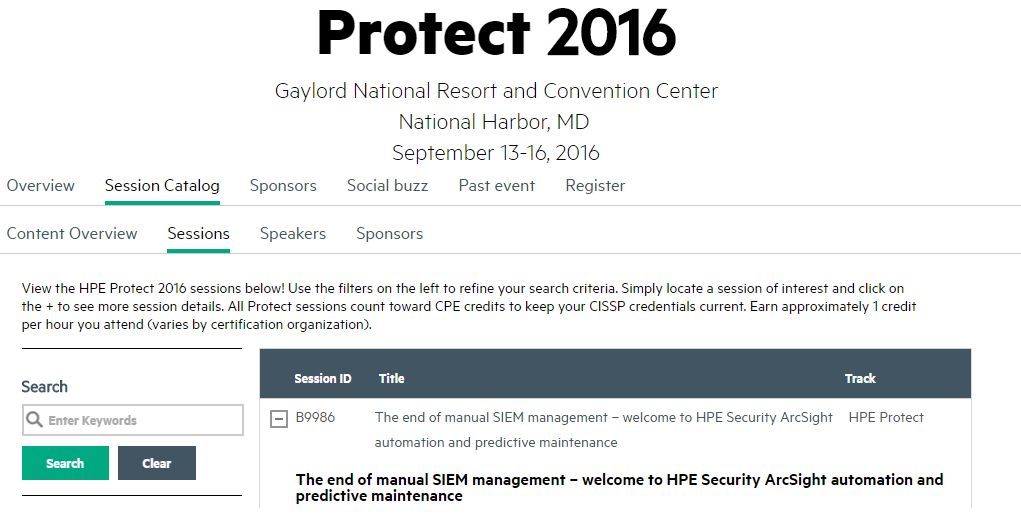Sort by Session ID column header
1021x530 pixels.
click(322, 378)
